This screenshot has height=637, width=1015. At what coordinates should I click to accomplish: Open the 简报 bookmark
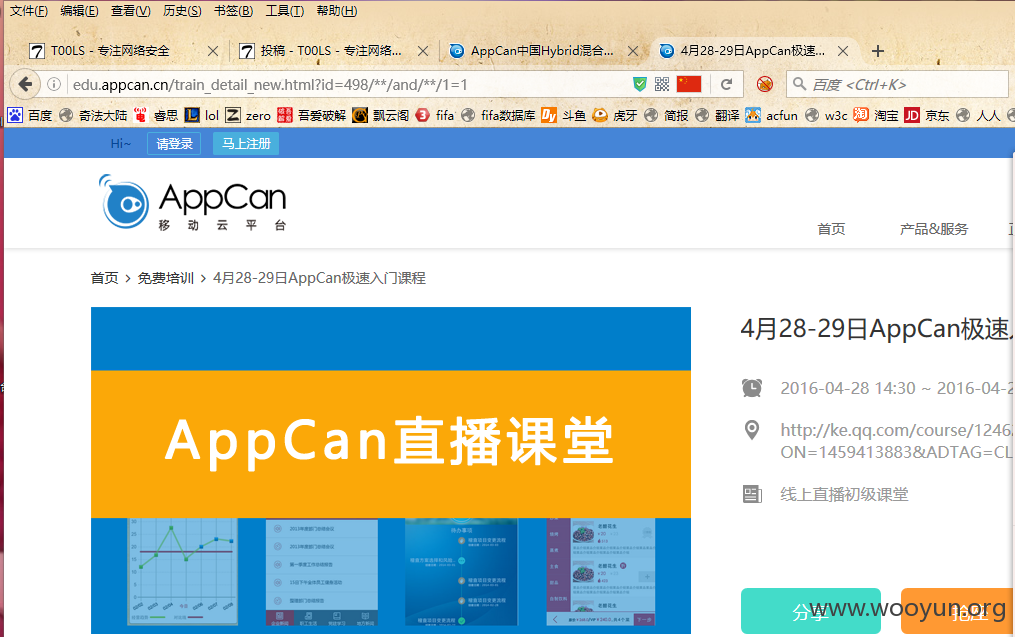pos(666,115)
